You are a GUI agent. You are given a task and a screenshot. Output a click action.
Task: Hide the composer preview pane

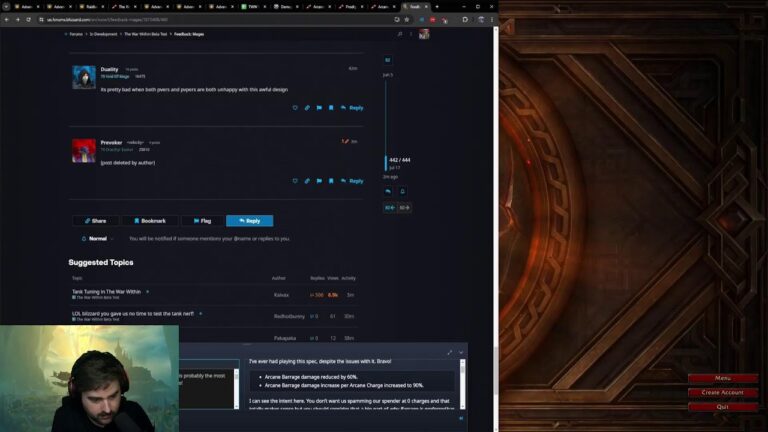(x=461, y=418)
